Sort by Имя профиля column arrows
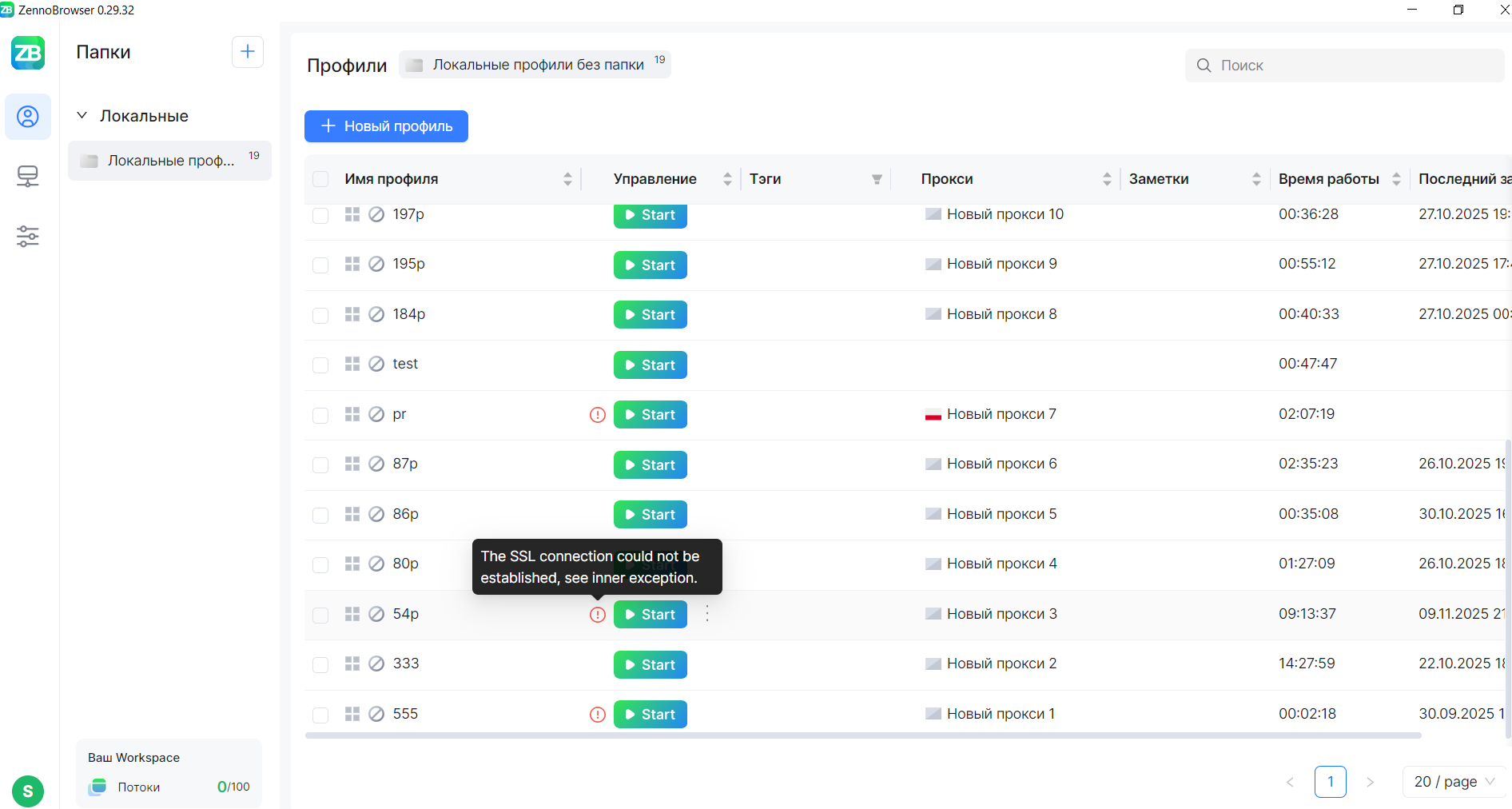This screenshot has height=809, width=1512. [567, 179]
